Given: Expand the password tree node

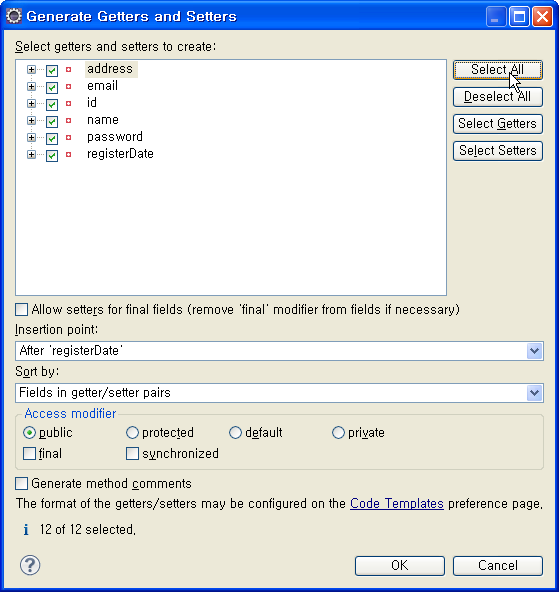Looking at the screenshot, I should coord(31,137).
